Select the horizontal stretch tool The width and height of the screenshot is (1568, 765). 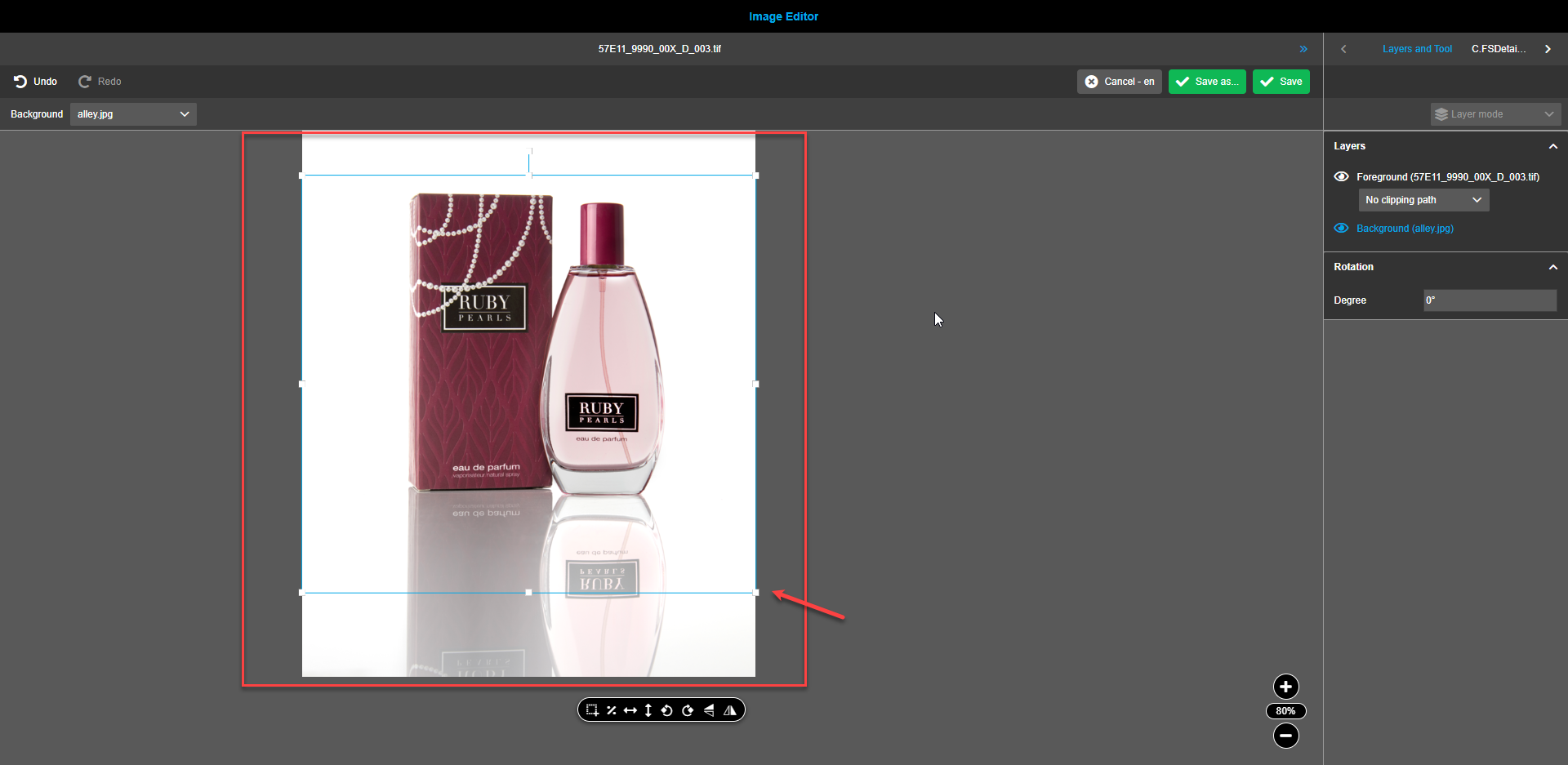click(630, 709)
